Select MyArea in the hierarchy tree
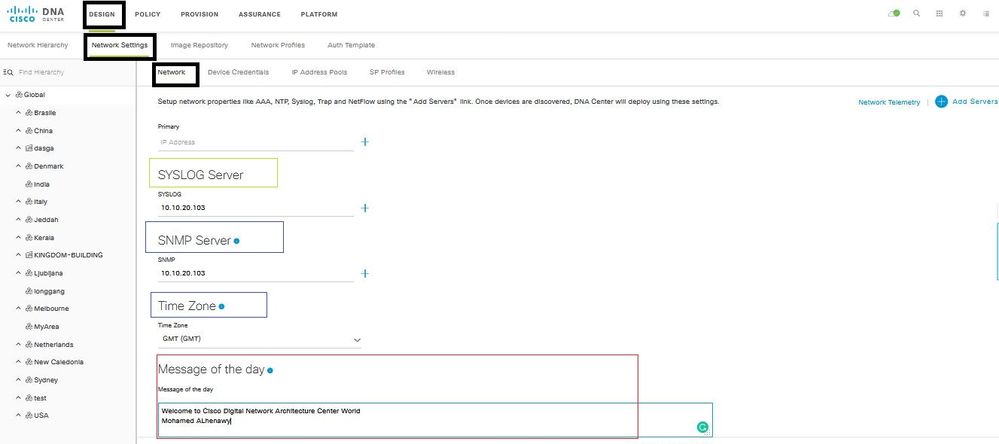Screen dimensions: 999x444 [47, 326]
